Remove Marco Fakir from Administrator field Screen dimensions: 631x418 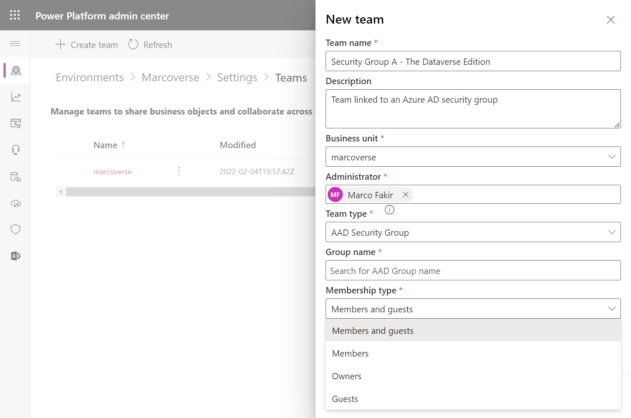[x=405, y=195]
